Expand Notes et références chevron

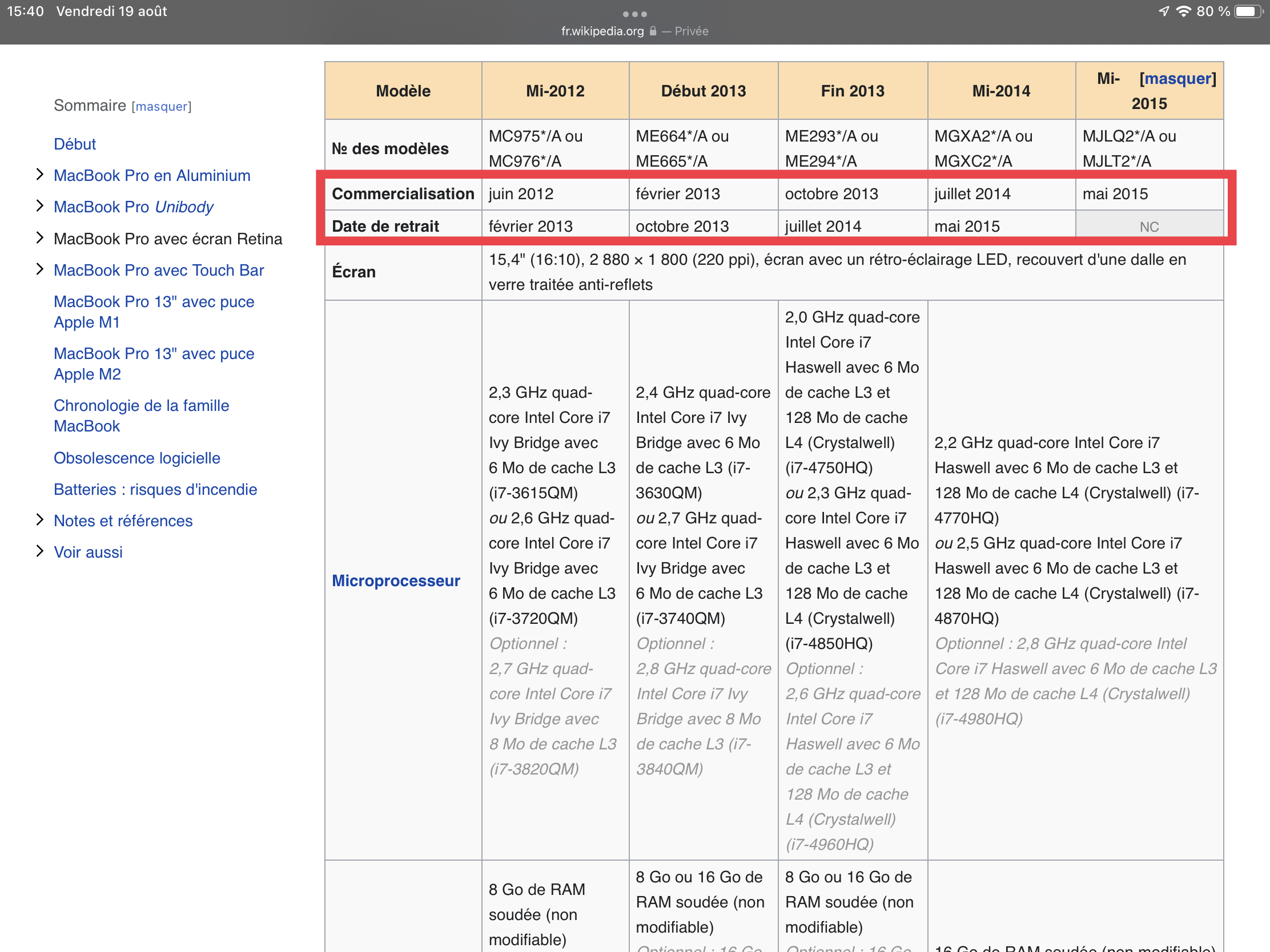pyautogui.click(x=39, y=520)
